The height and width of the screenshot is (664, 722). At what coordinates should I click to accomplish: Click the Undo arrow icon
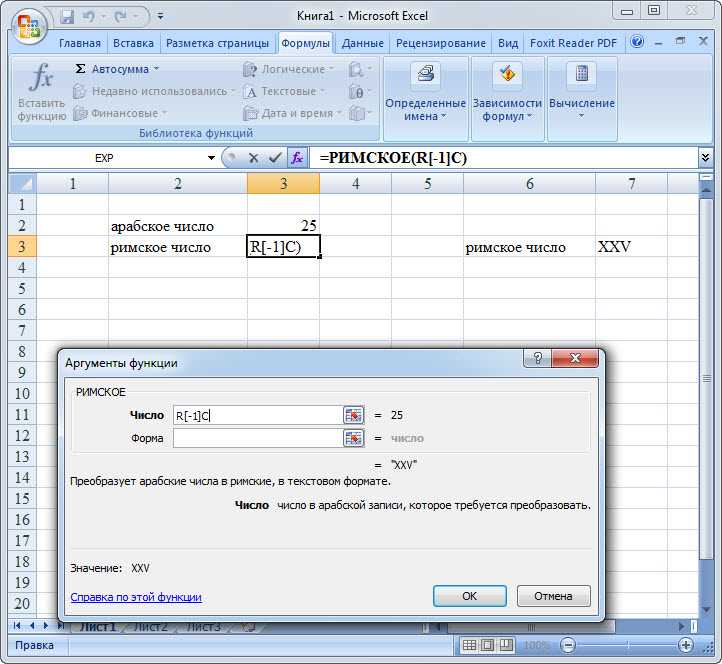coord(88,17)
